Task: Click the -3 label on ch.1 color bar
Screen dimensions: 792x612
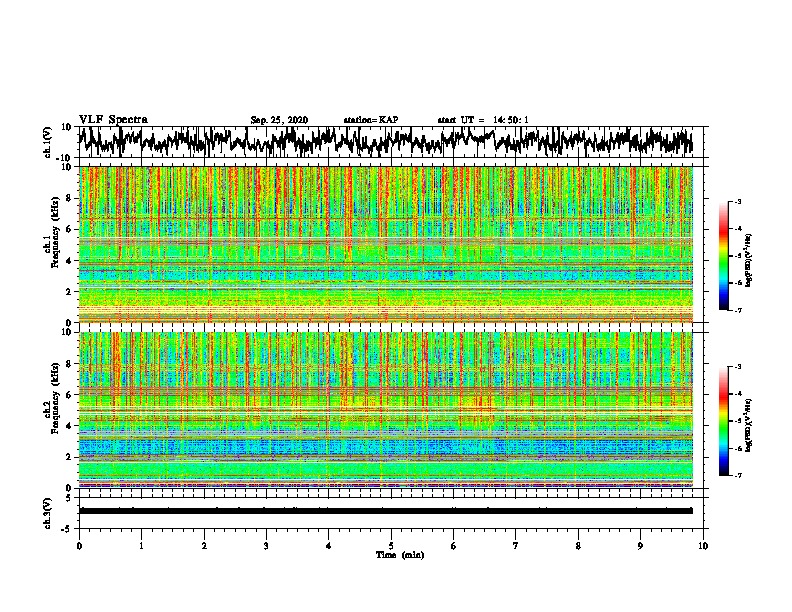Action: 737,202
